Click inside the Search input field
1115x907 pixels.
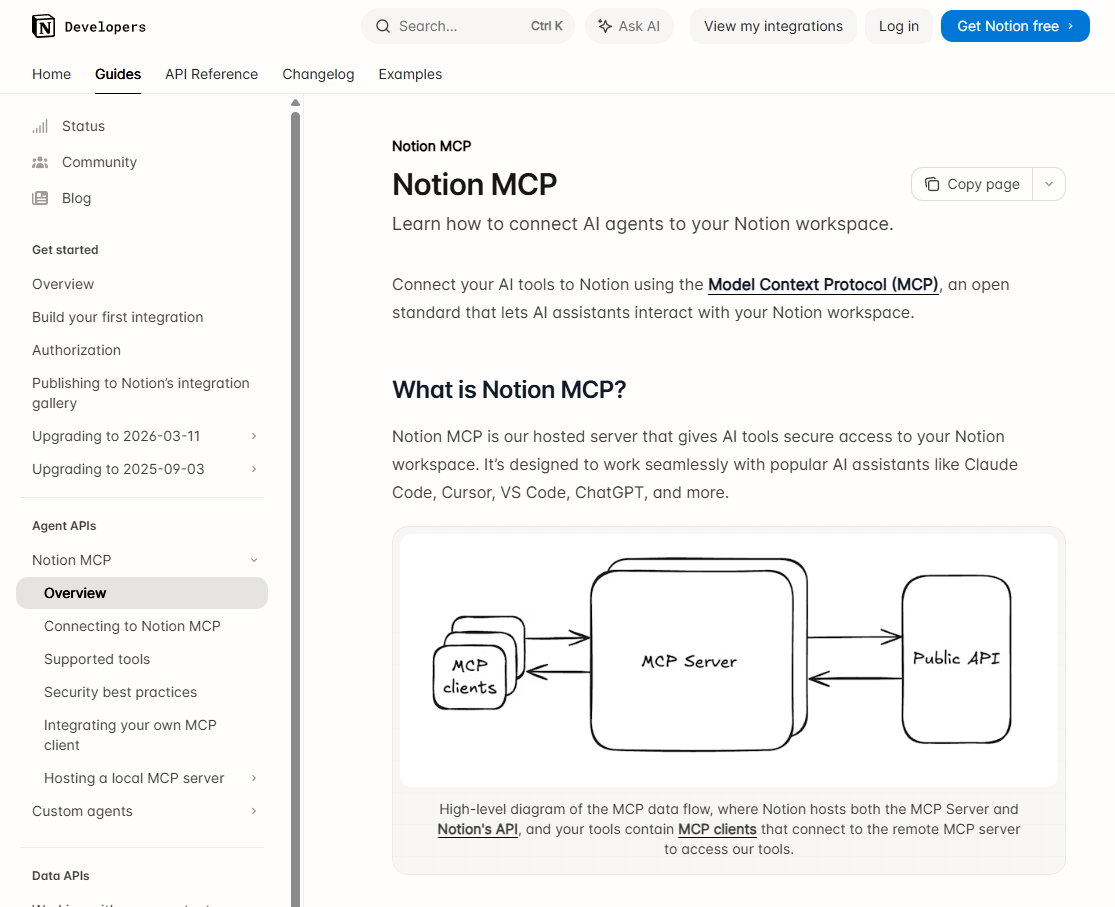pos(450,26)
